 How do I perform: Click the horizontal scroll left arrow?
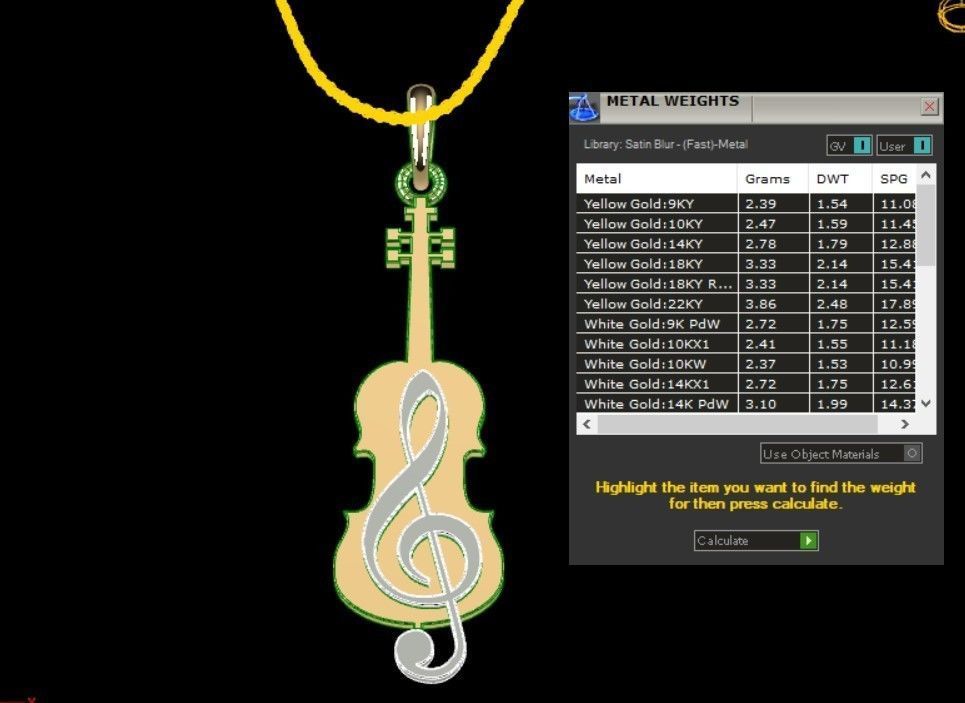[587, 424]
